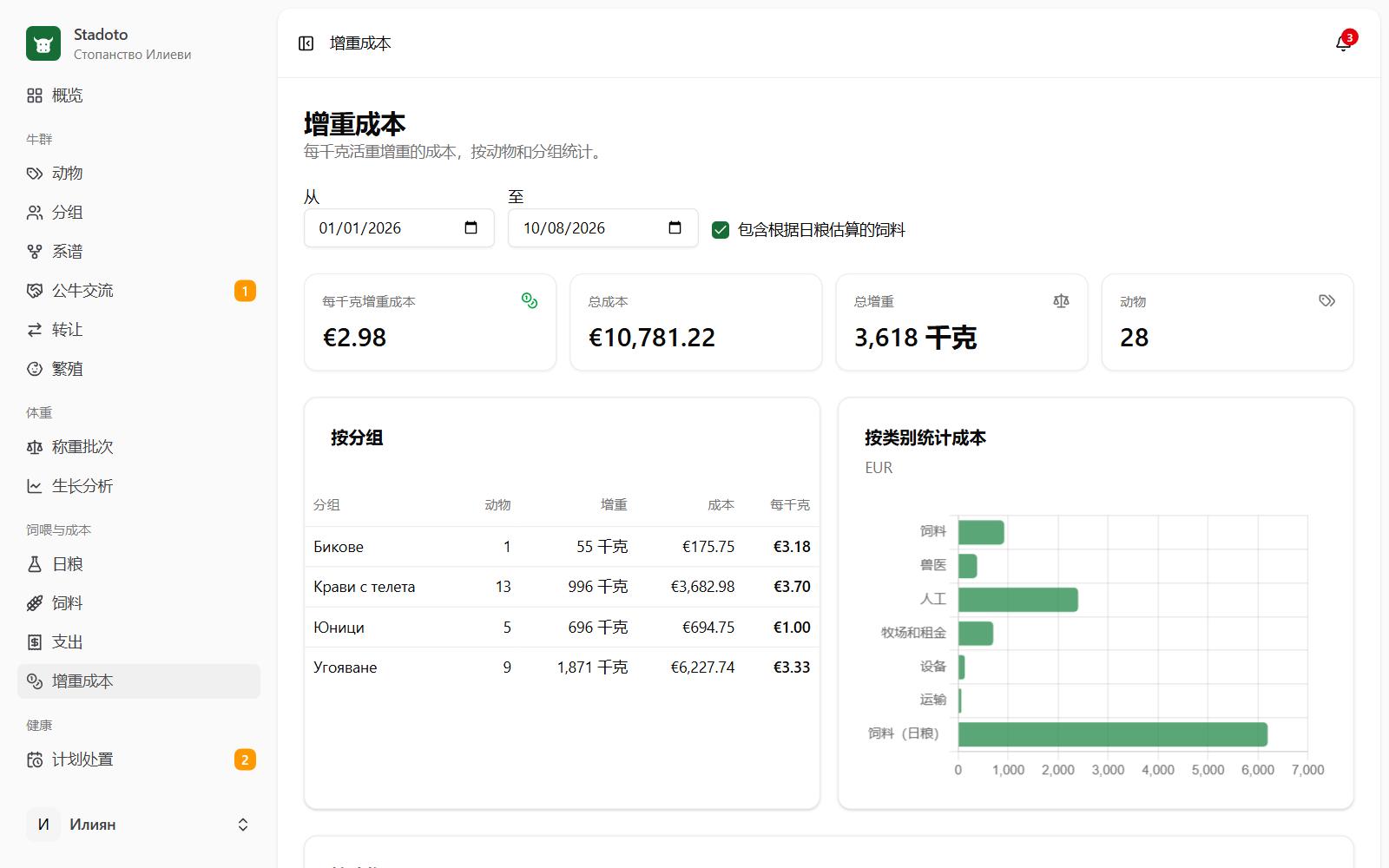The width and height of the screenshot is (1389, 868).
Task: Expand the Илиян user menu
Action: coord(139,825)
